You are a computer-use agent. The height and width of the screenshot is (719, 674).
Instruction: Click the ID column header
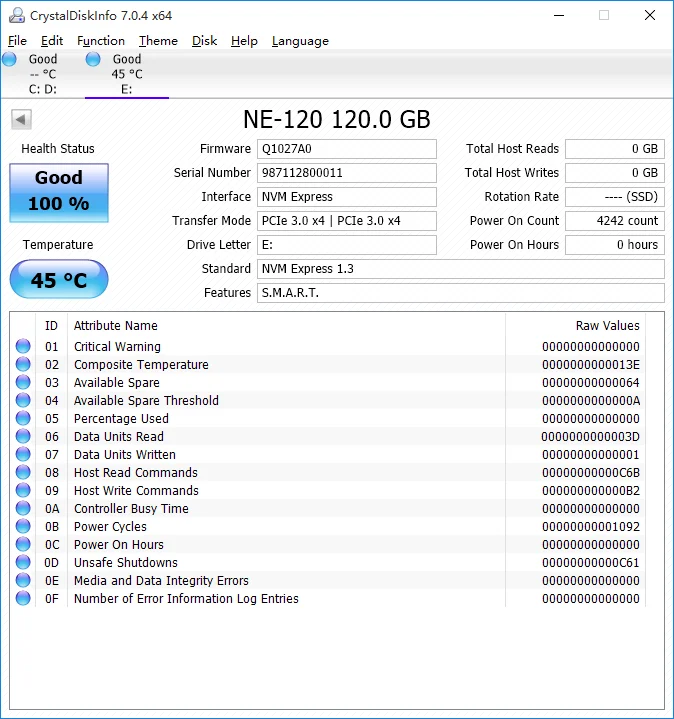click(x=51, y=326)
